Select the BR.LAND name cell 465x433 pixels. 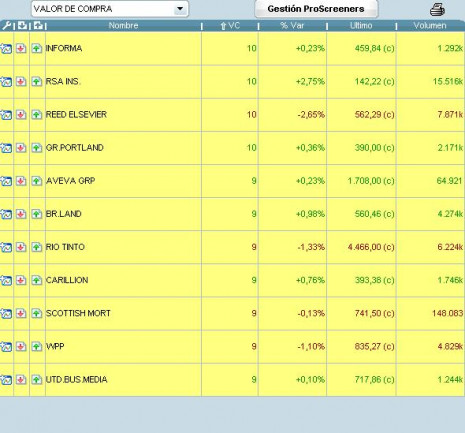coord(123,214)
